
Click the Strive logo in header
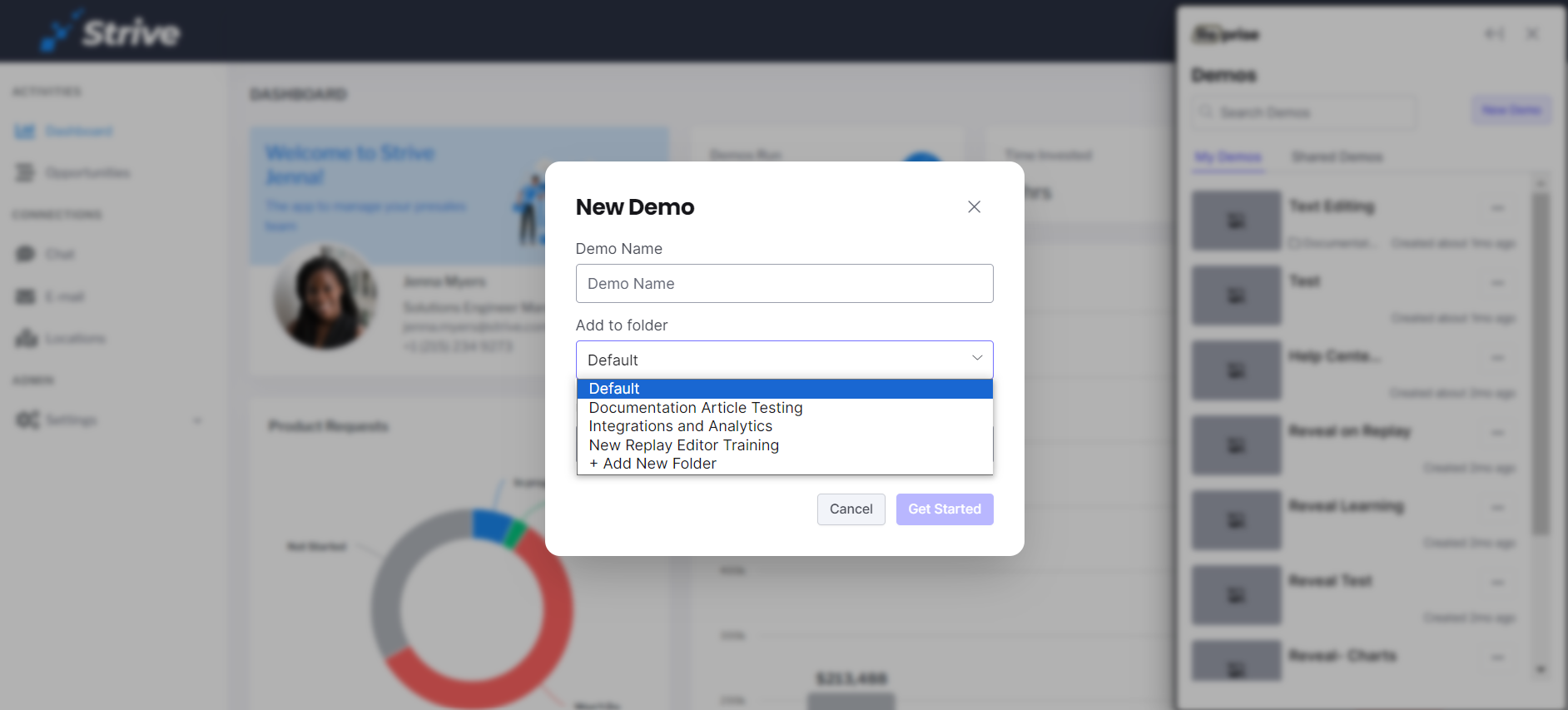coord(111,32)
